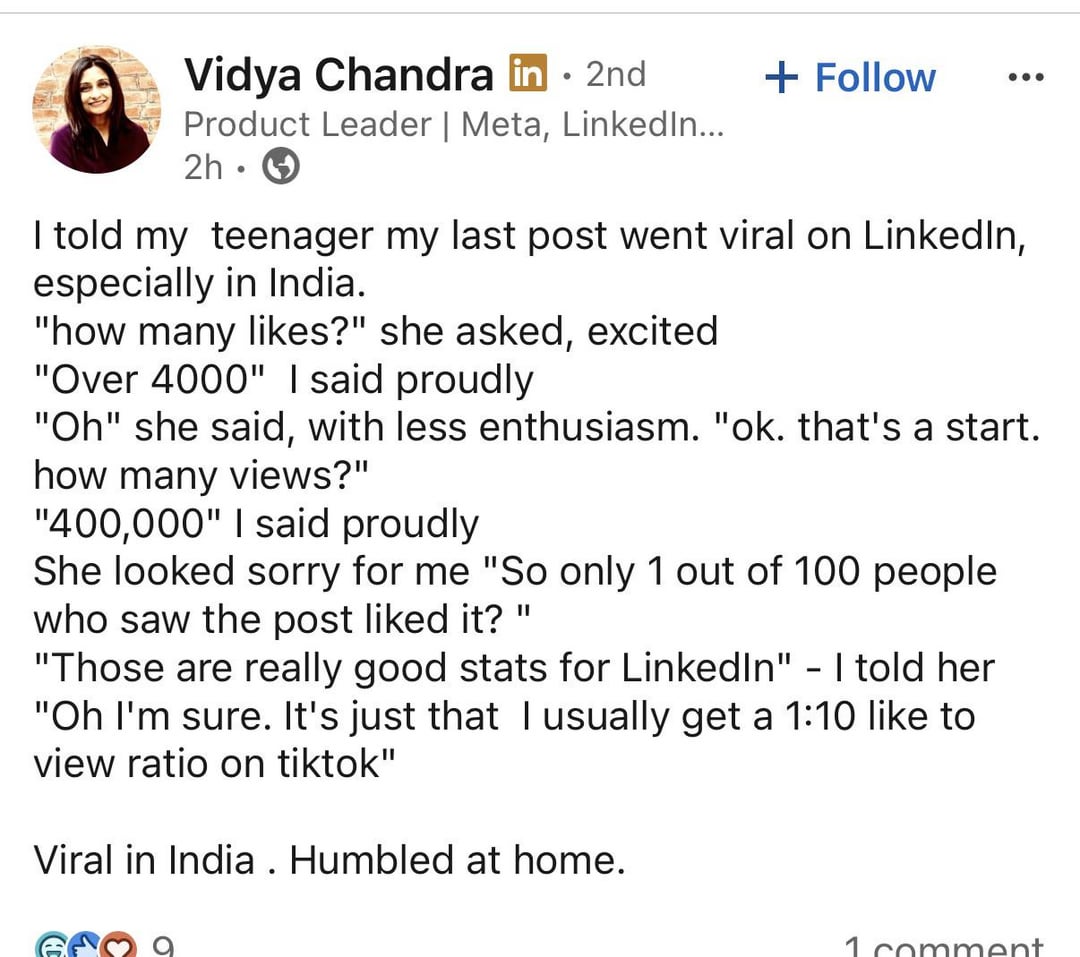
Task: Click the first line about post going viral
Action: [x=530, y=236]
